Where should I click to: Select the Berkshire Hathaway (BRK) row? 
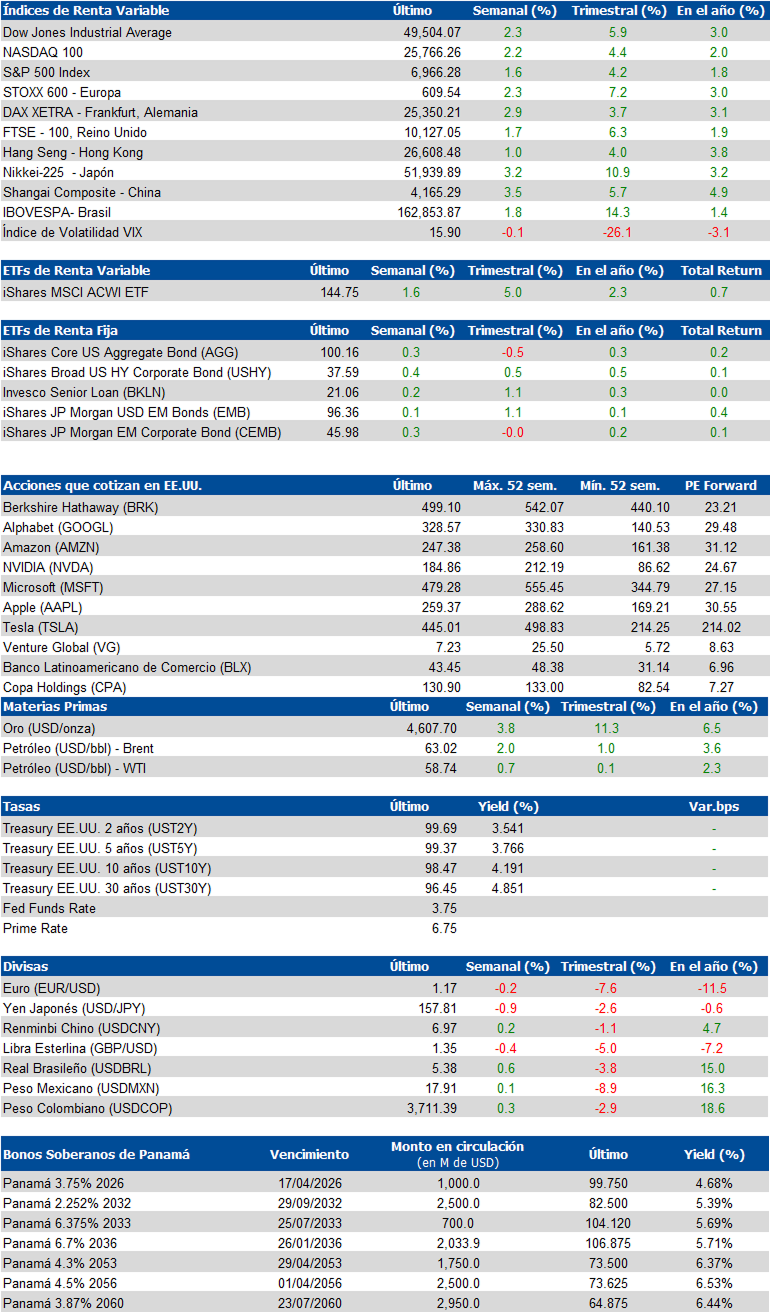point(385,507)
